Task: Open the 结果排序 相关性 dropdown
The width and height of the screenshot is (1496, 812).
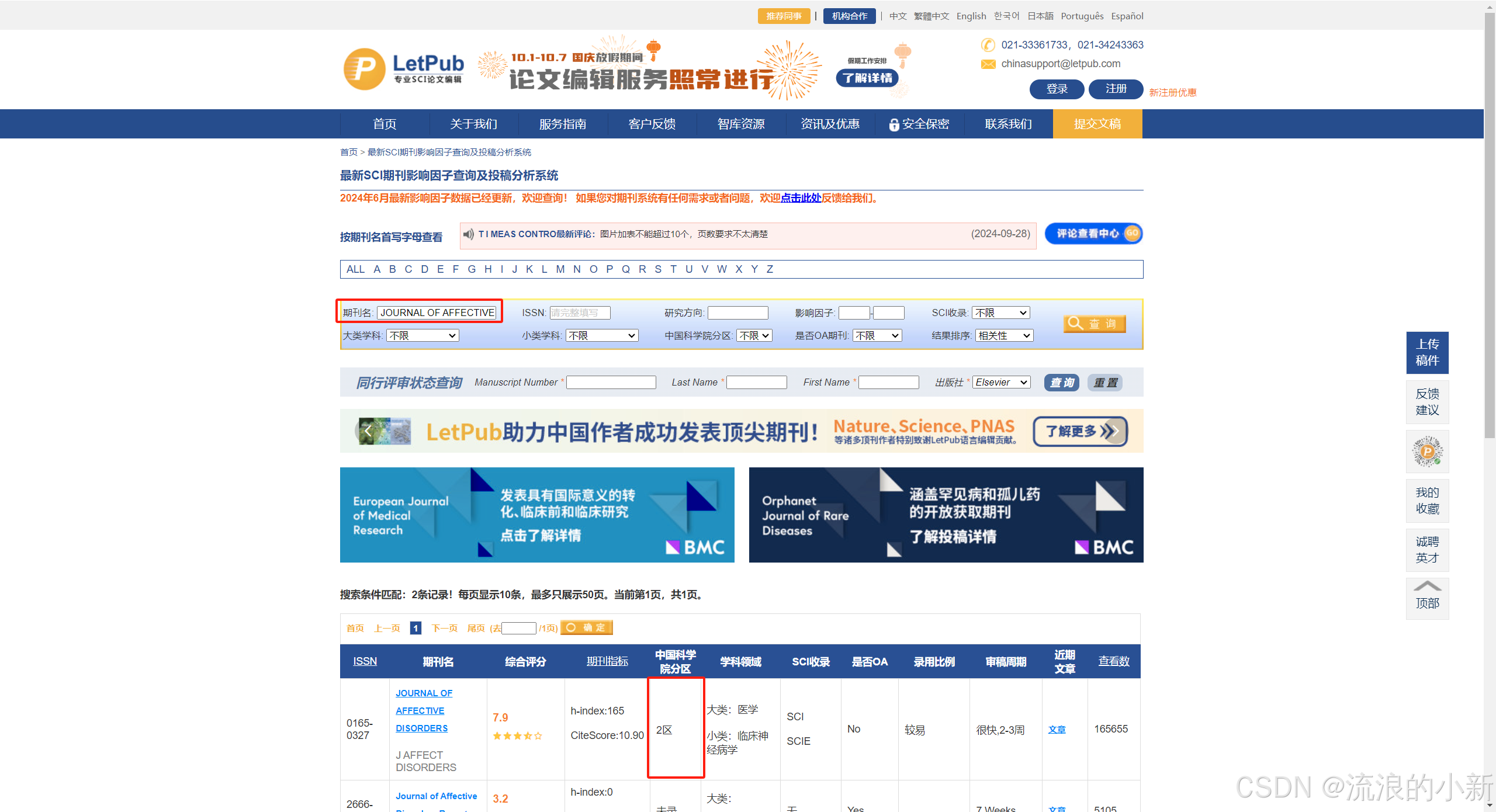Action: 1004,336
